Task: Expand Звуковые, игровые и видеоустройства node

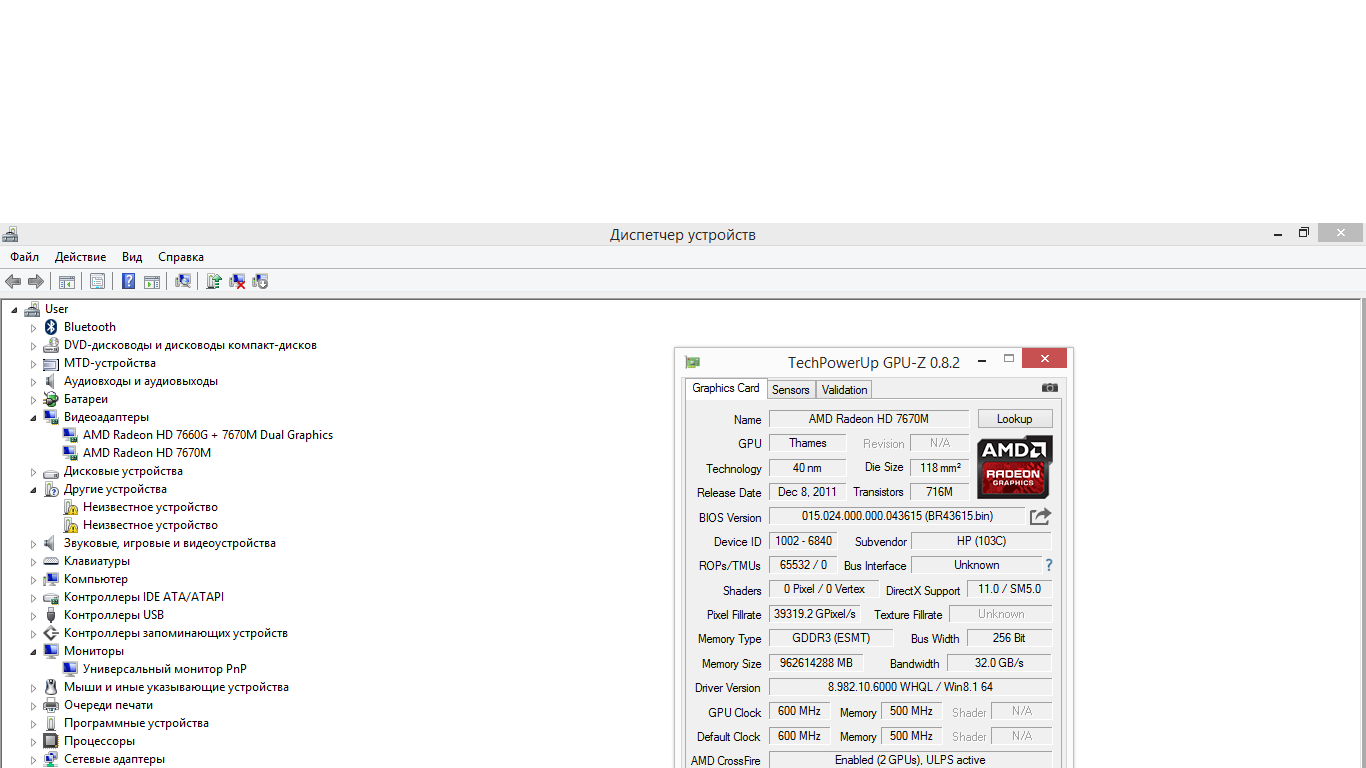Action: click(33, 544)
